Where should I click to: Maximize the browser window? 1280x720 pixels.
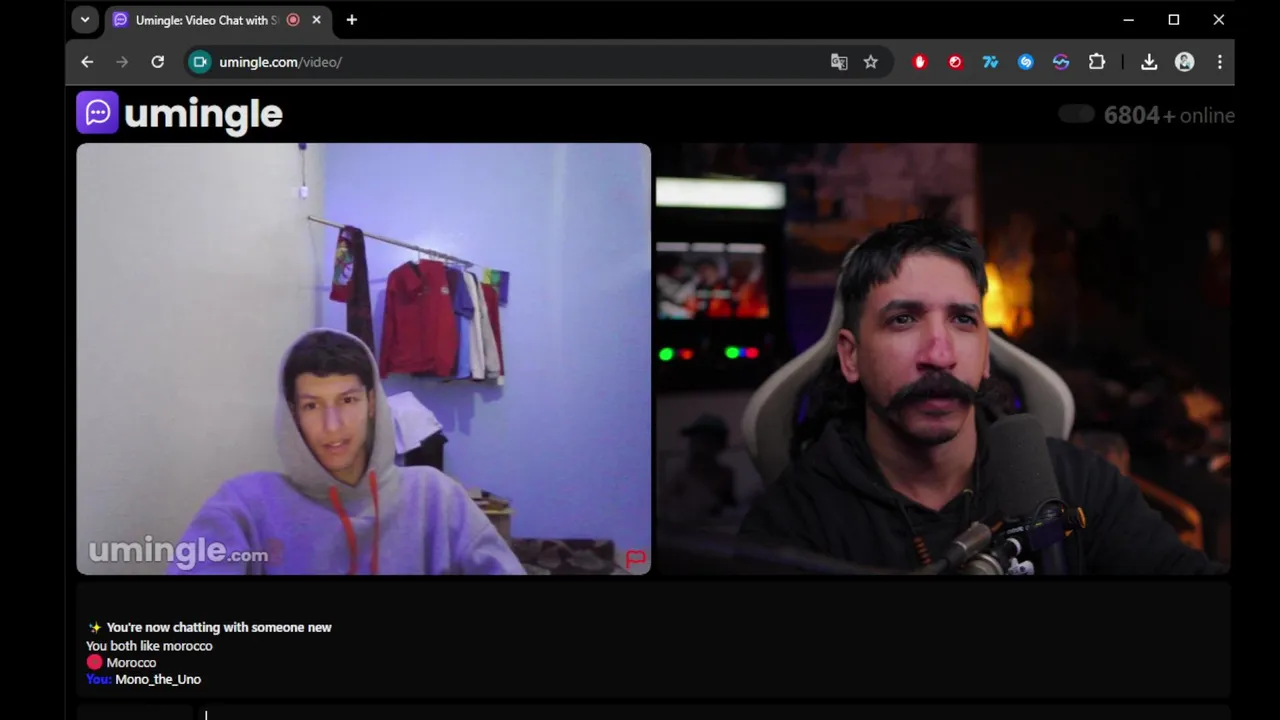(x=1174, y=20)
